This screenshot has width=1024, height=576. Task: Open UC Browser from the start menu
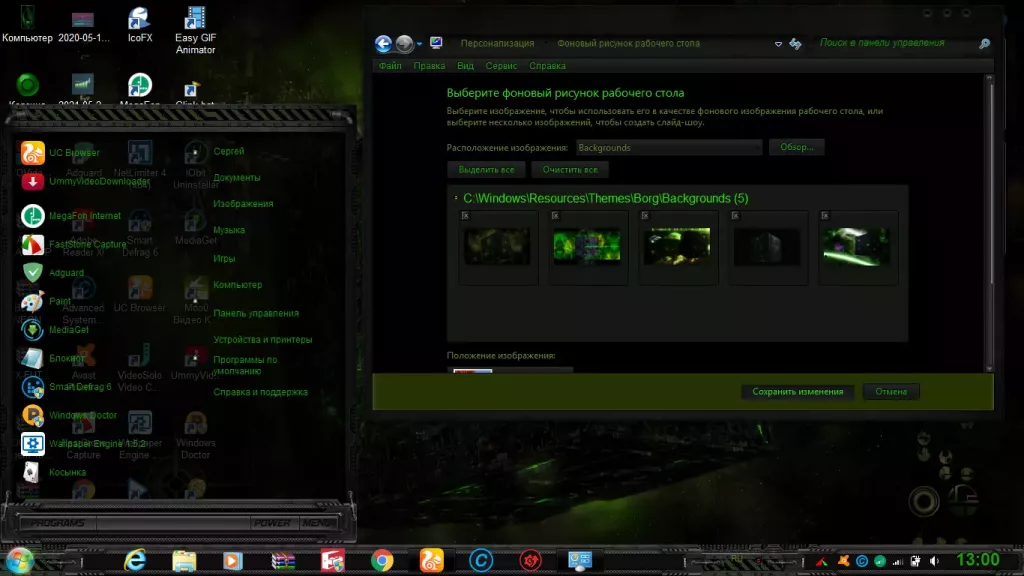tap(60, 153)
